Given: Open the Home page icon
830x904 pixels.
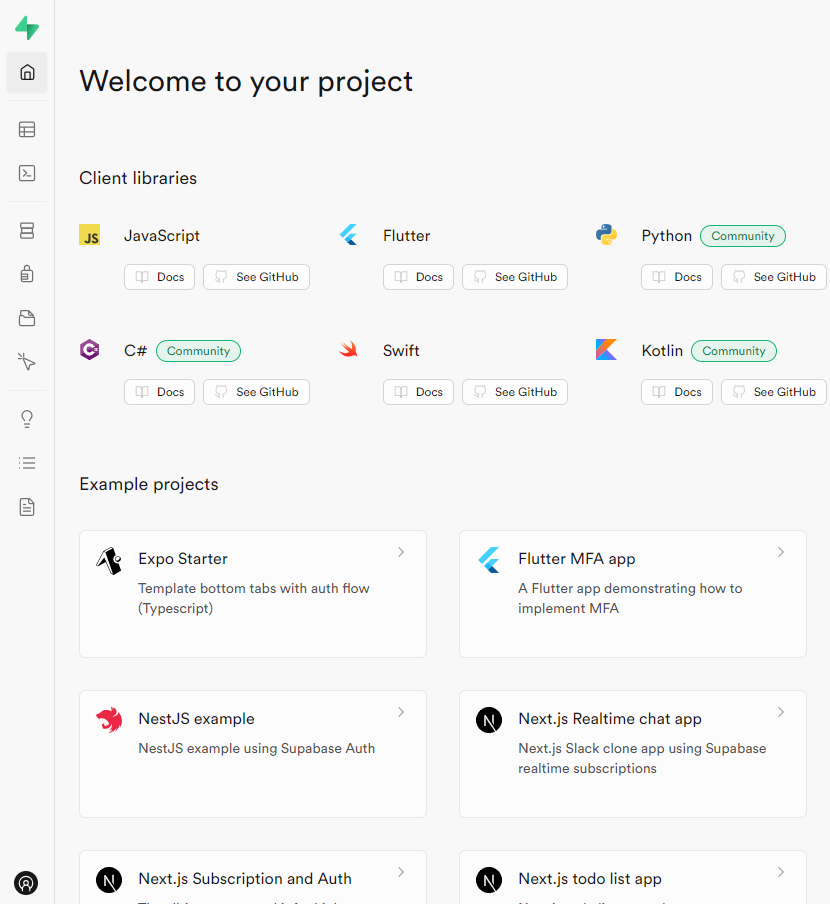Looking at the screenshot, I should (27, 72).
